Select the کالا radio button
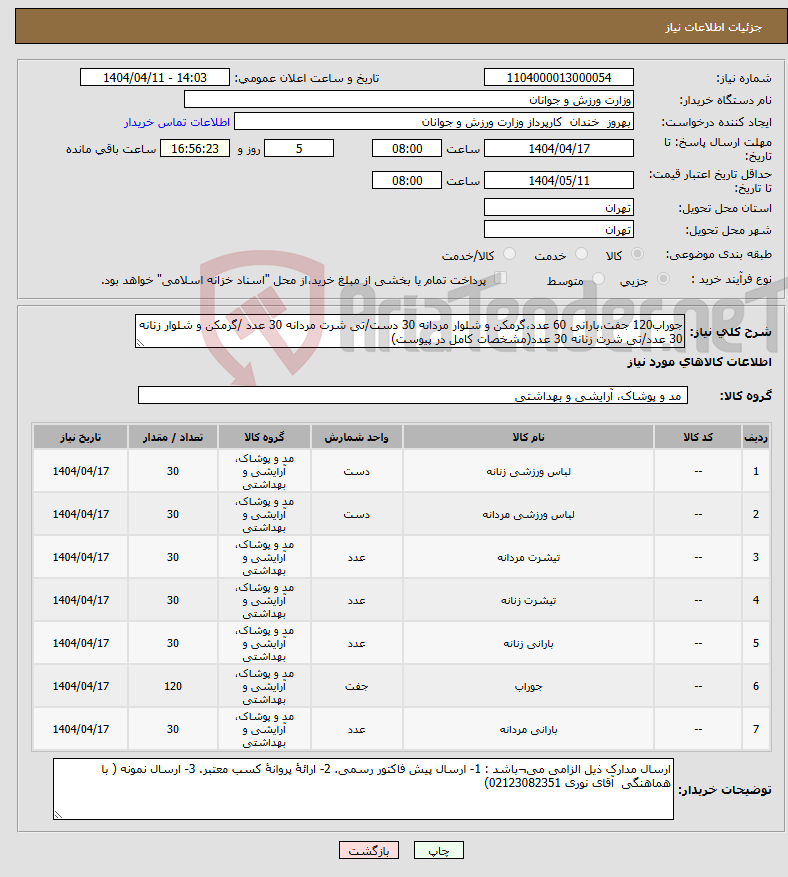 tap(637, 254)
